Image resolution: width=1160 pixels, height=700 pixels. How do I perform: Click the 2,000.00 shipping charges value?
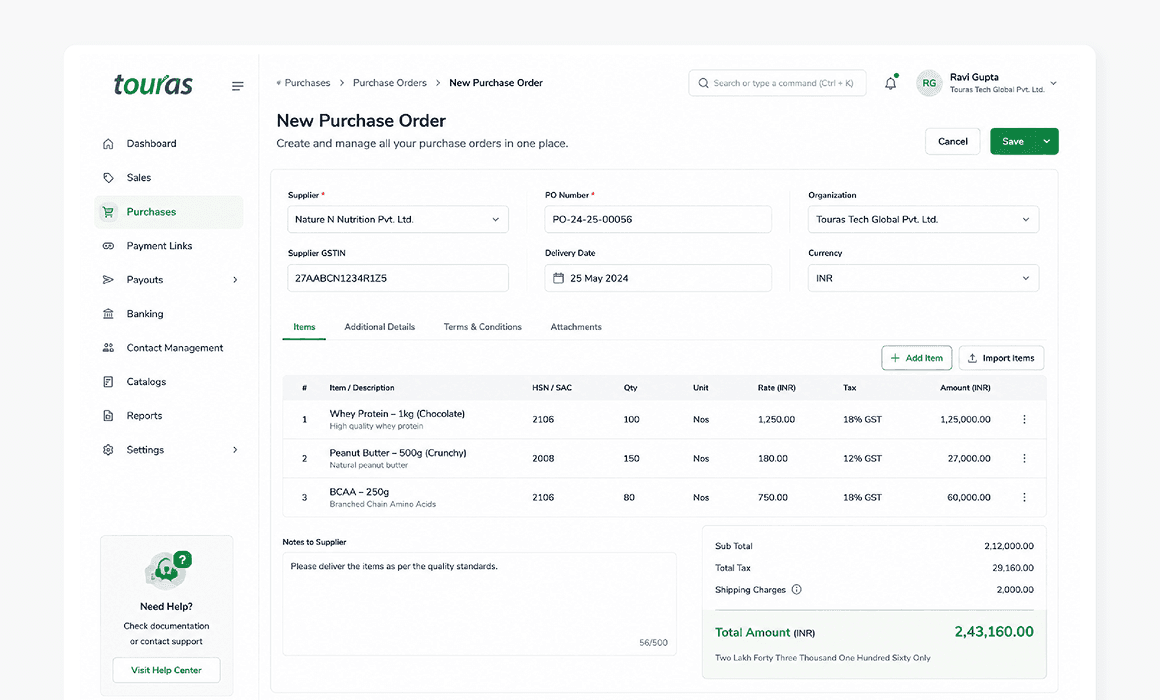click(x=1015, y=590)
